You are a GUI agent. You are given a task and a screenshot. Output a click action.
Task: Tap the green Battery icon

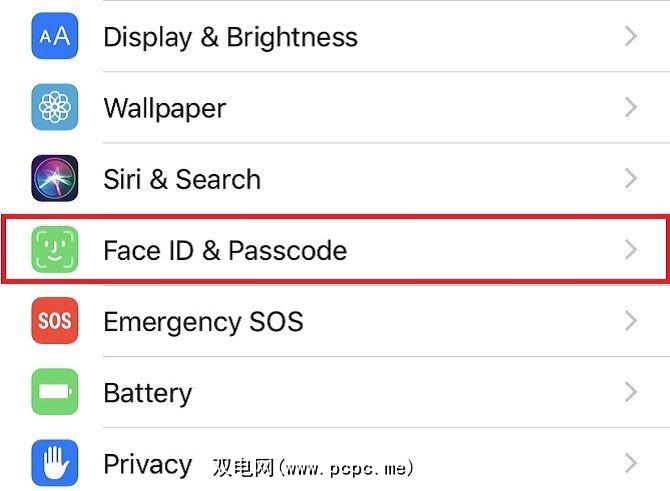click(x=55, y=392)
